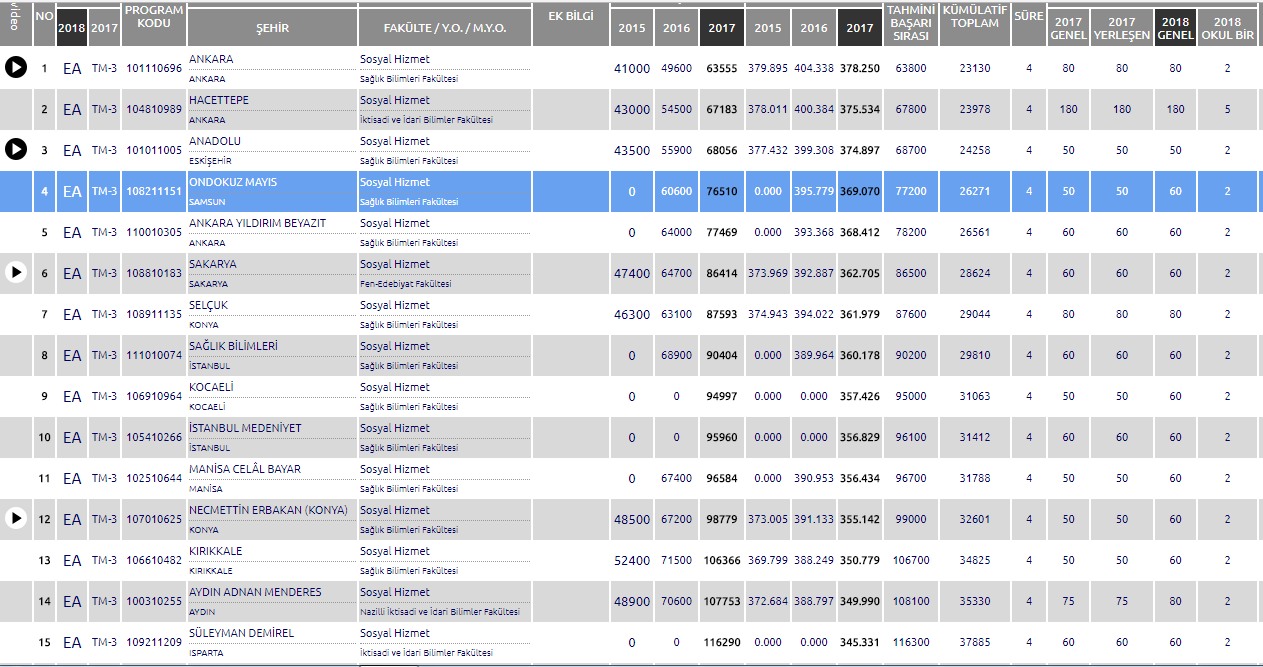The height and width of the screenshot is (667, 1263).
Task: Click the EK BİLGİ column header
Action: pos(570,17)
